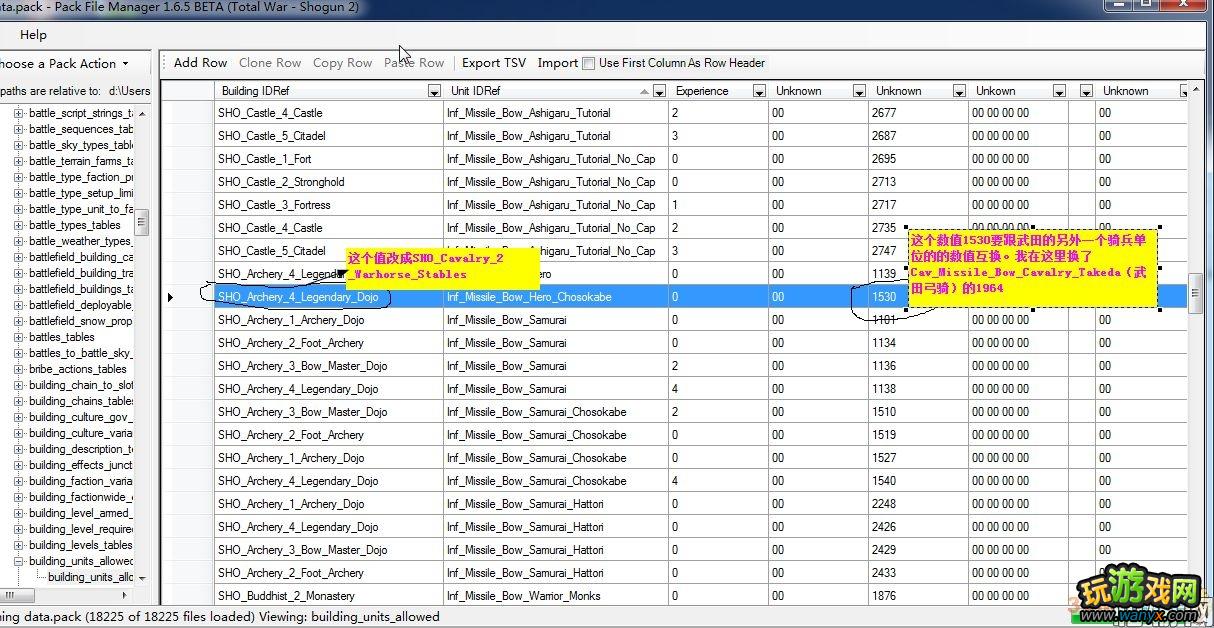
Task: Expand the battle_types_tables tree node
Action: pyautogui.click(x=19, y=225)
